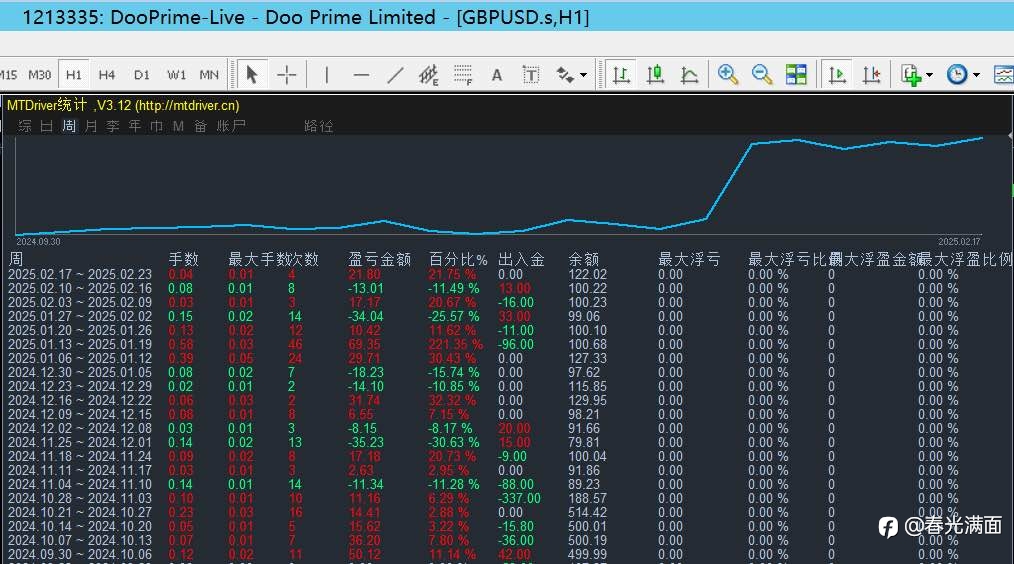
Task: Click the 最大浮亏 column header
Action: pos(689,259)
